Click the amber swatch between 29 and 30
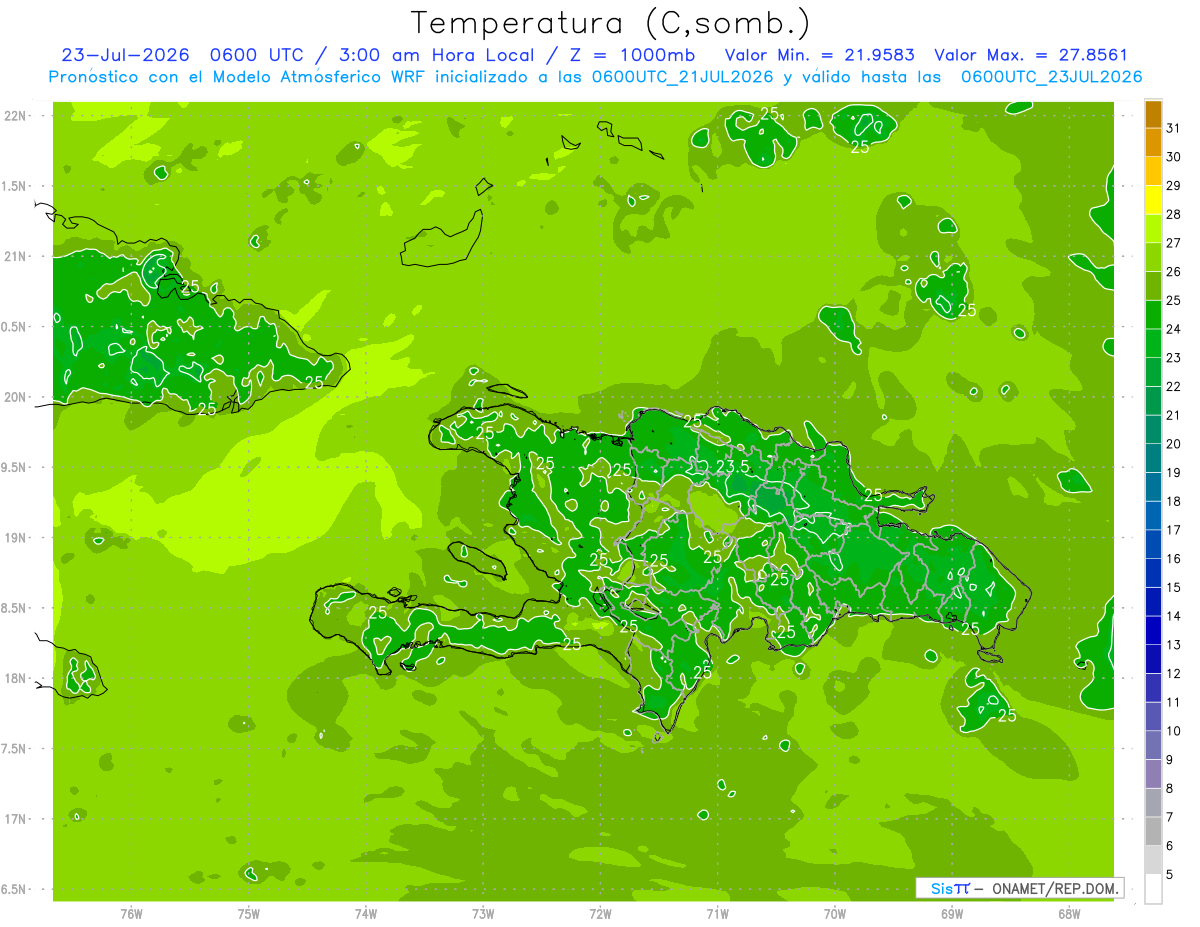 pos(1153,171)
